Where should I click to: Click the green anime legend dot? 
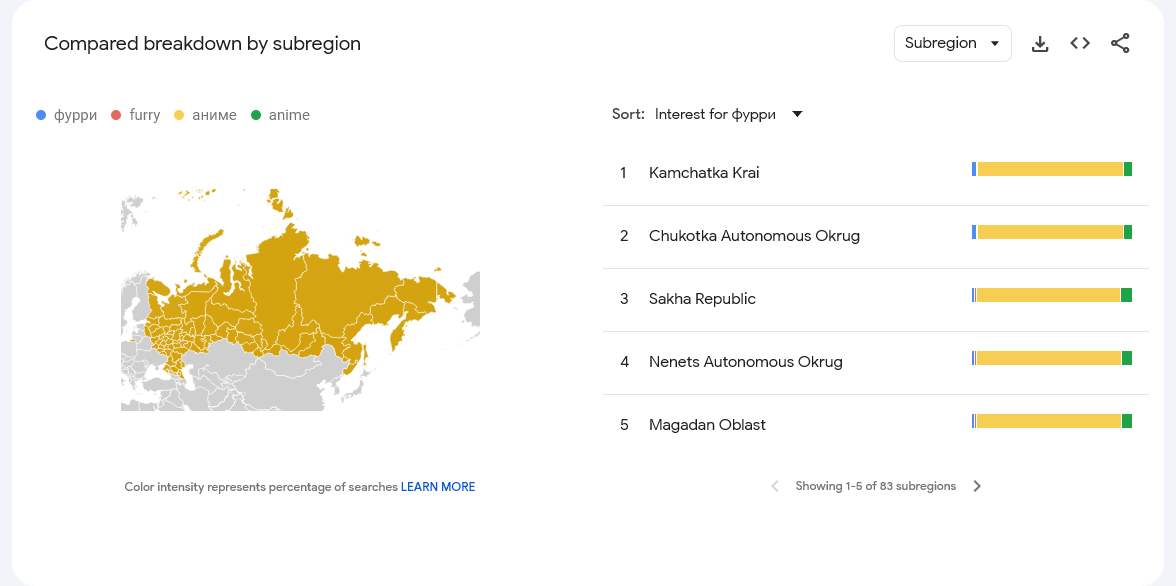256,115
